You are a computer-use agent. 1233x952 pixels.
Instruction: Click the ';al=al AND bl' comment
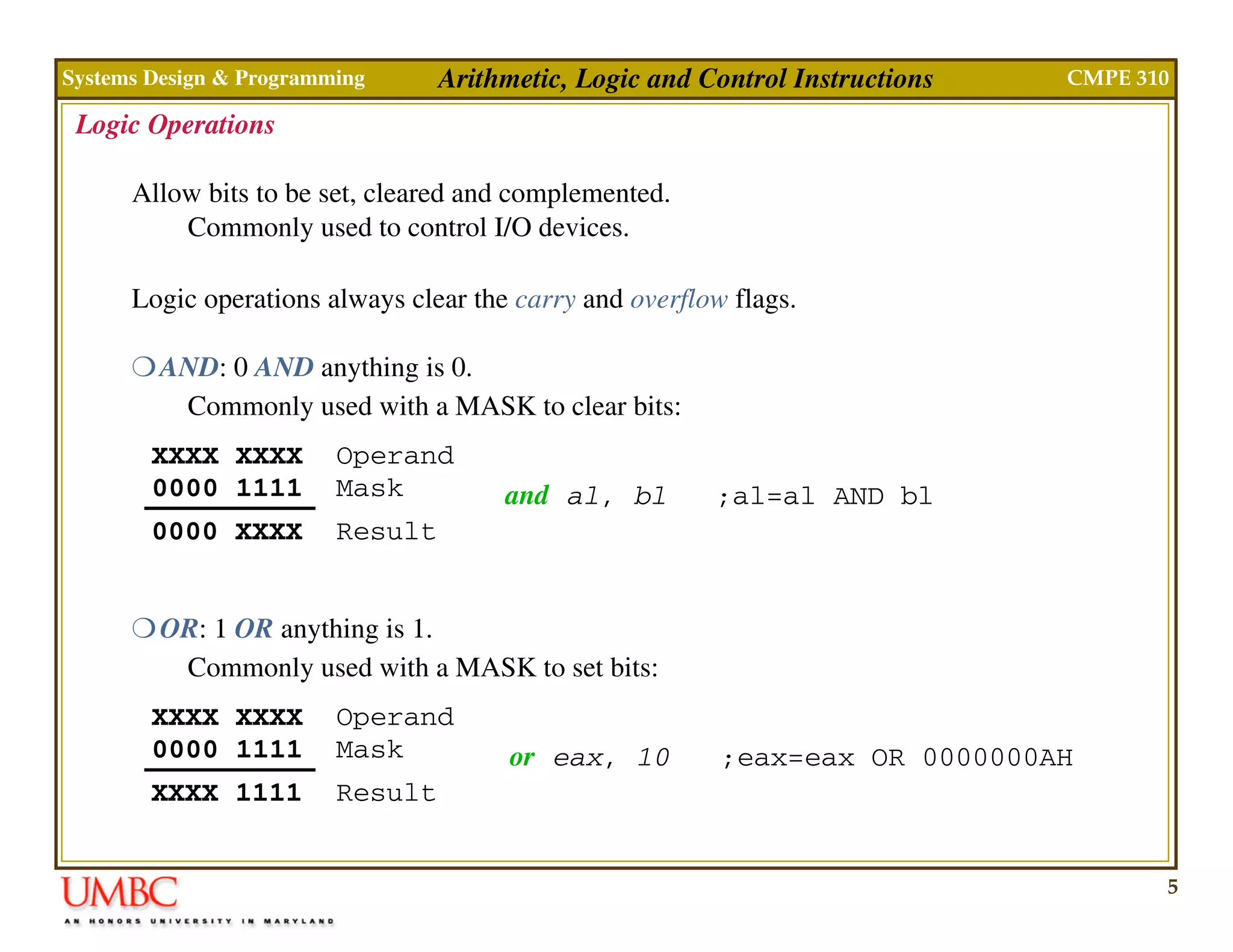click(825, 496)
